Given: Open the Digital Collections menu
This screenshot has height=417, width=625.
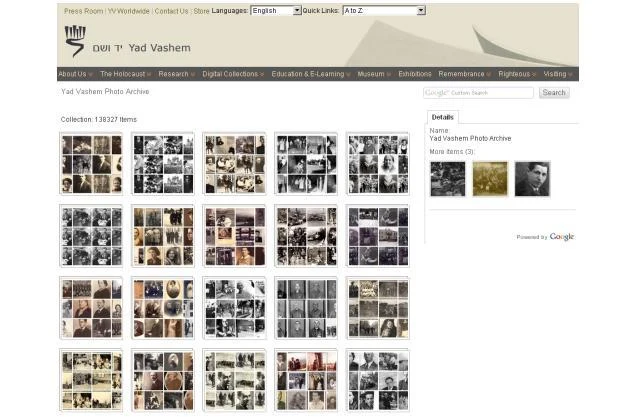Looking at the screenshot, I should click(233, 74).
